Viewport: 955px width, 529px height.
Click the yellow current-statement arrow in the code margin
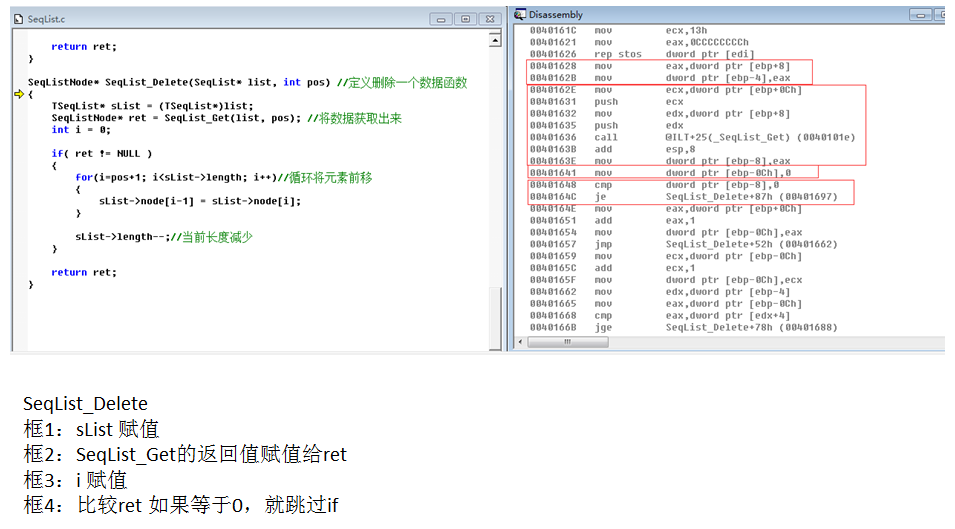[x=19, y=94]
